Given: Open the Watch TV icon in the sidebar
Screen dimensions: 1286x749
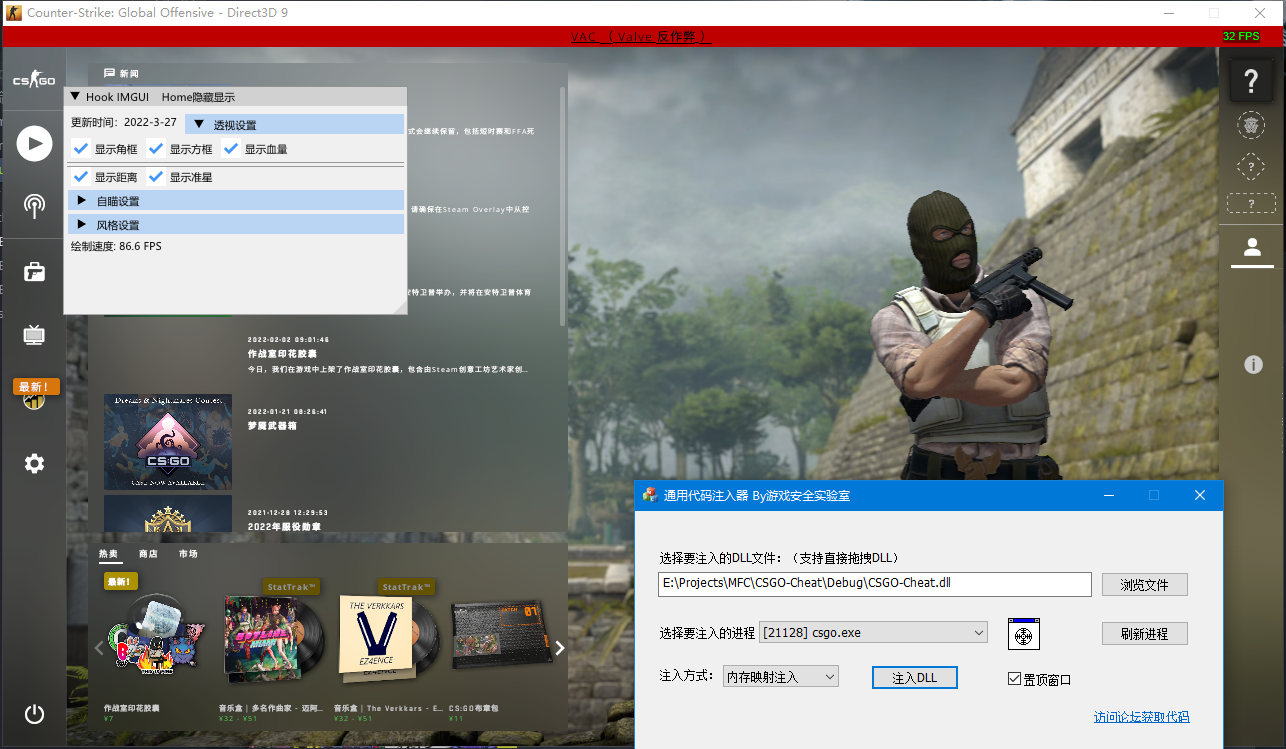Looking at the screenshot, I should click(34, 334).
